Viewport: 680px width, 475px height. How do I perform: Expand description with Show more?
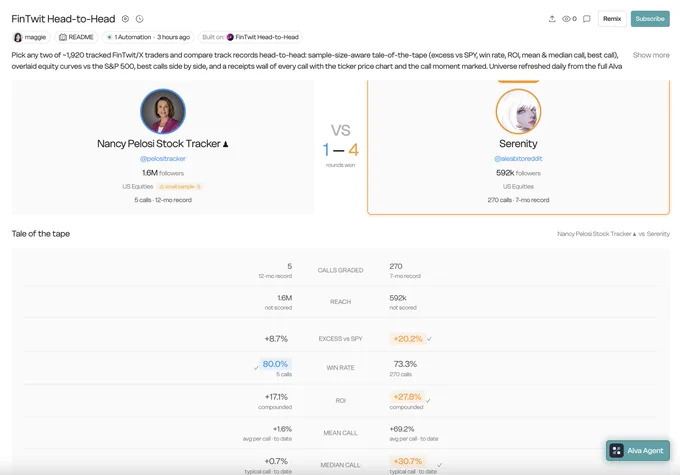click(651, 55)
